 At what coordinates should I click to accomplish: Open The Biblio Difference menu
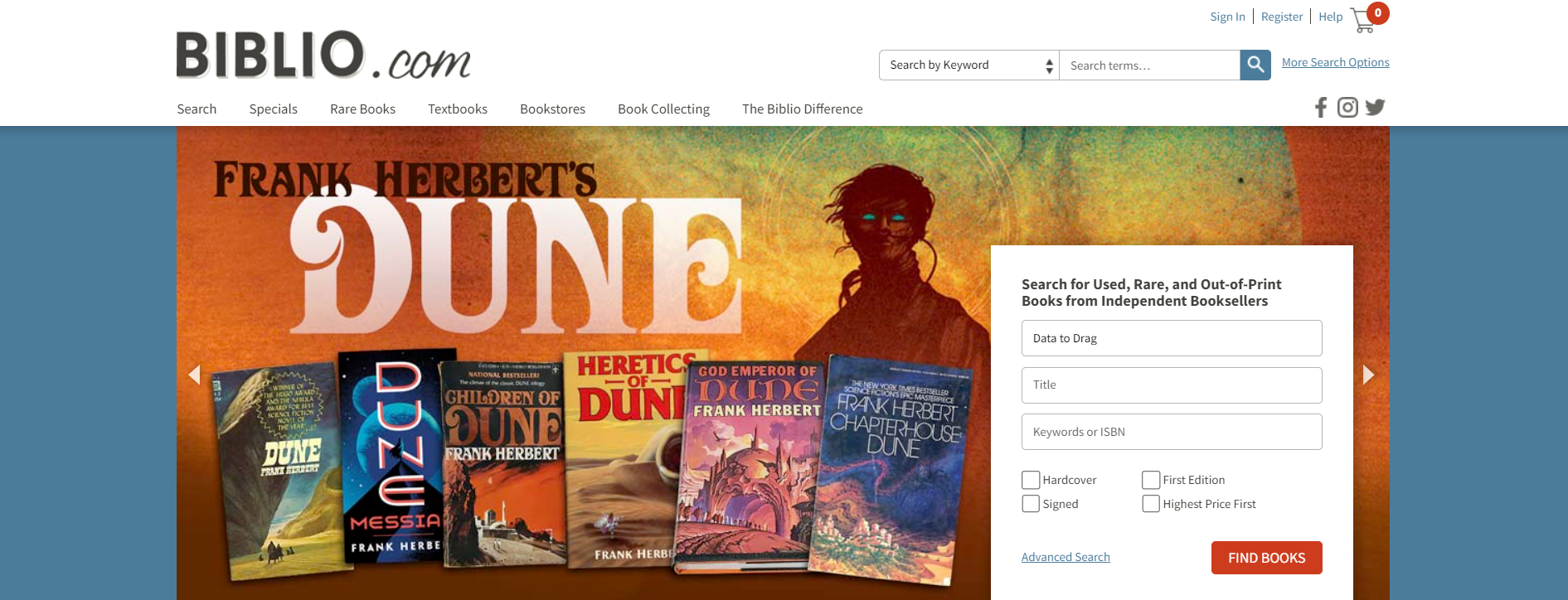pos(803,109)
